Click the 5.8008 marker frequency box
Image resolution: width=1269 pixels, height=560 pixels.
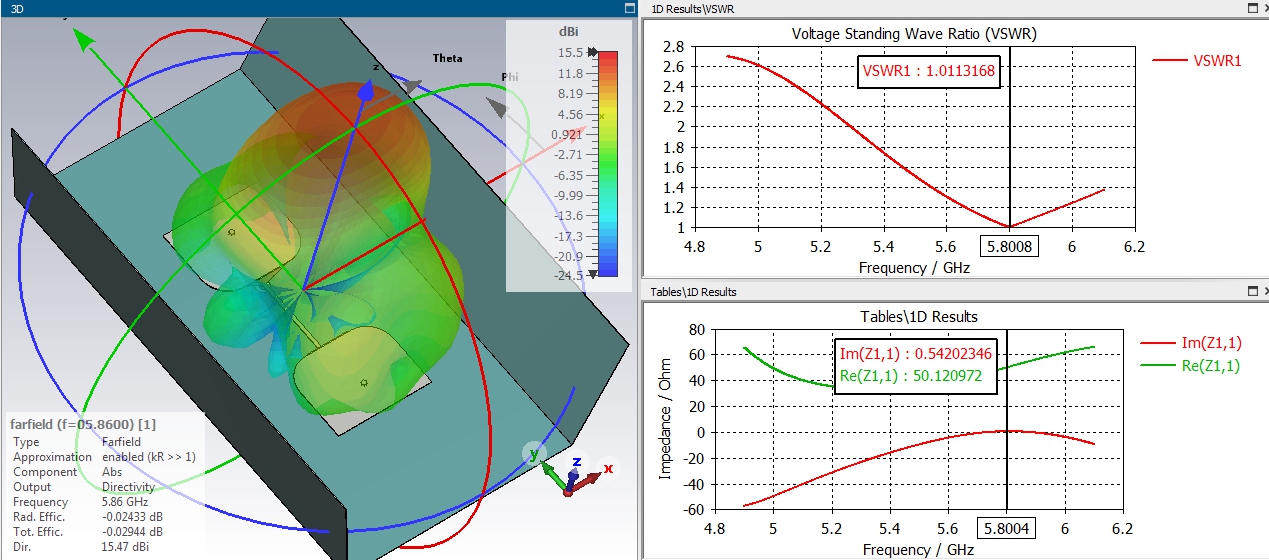(1009, 246)
